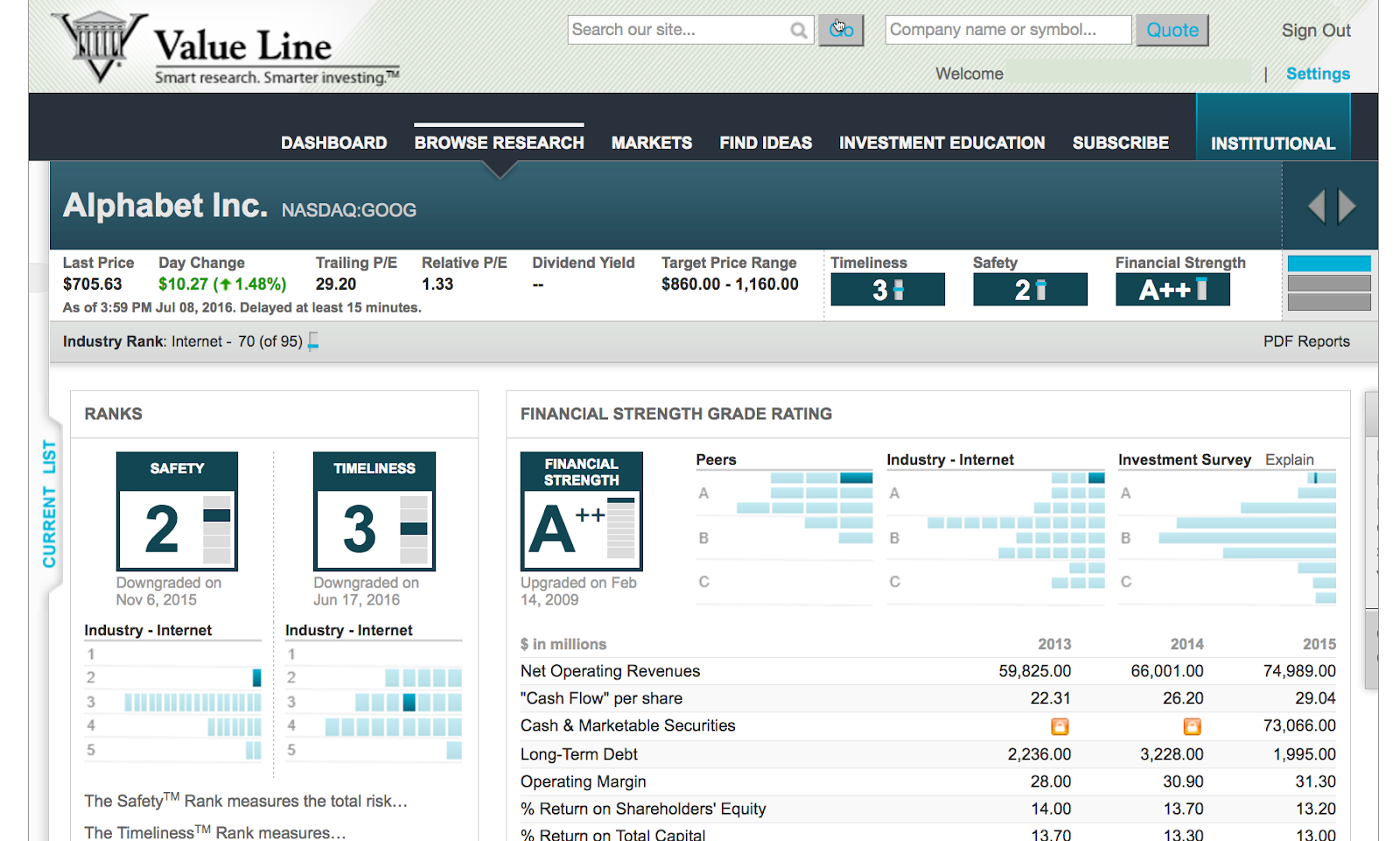
Task: Open the SAFETY rank 2 card
Action: point(177,511)
